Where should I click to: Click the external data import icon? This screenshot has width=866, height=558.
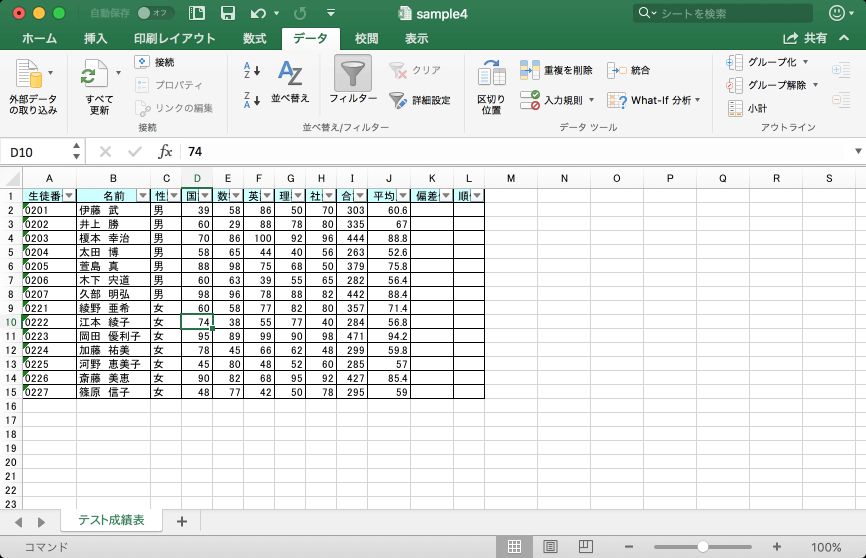coord(29,73)
